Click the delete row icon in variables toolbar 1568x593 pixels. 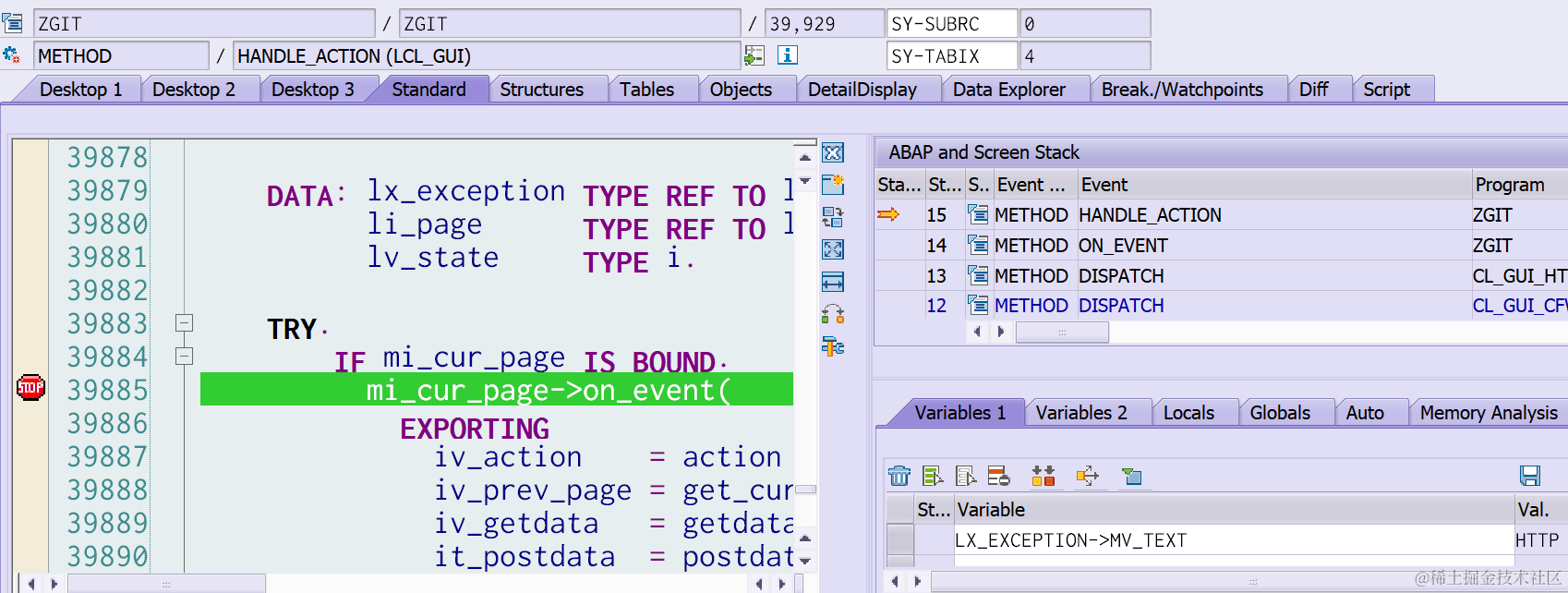(998, 476)
